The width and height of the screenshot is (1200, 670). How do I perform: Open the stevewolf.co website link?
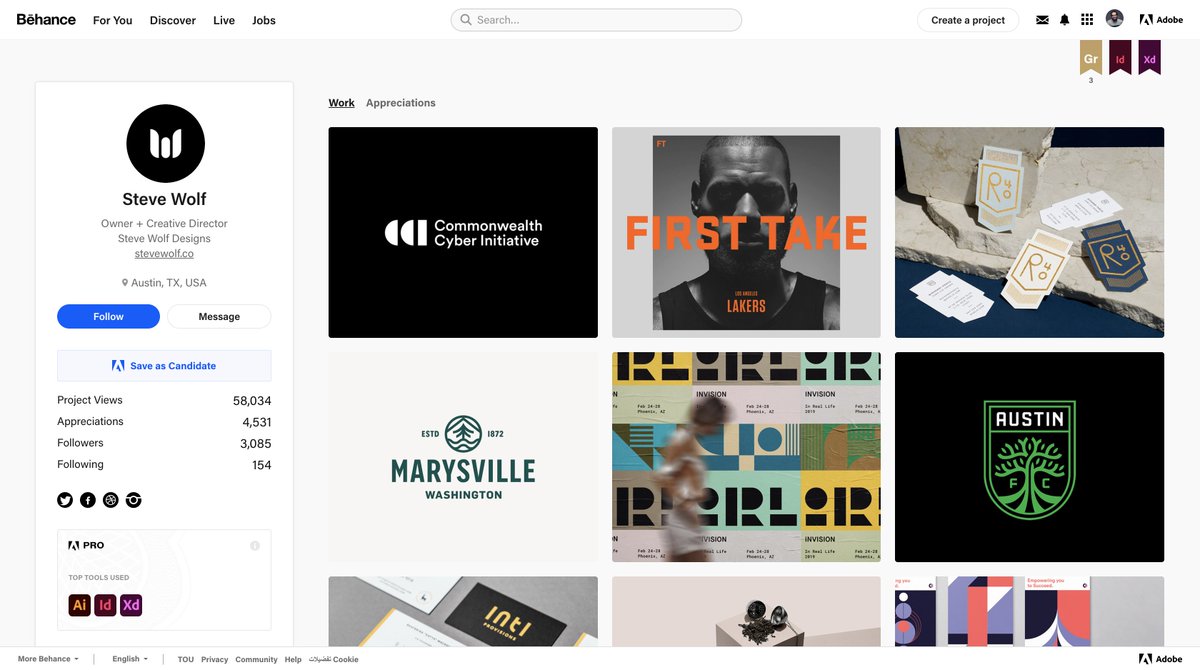pyautogui.click(x=164, y=254)
